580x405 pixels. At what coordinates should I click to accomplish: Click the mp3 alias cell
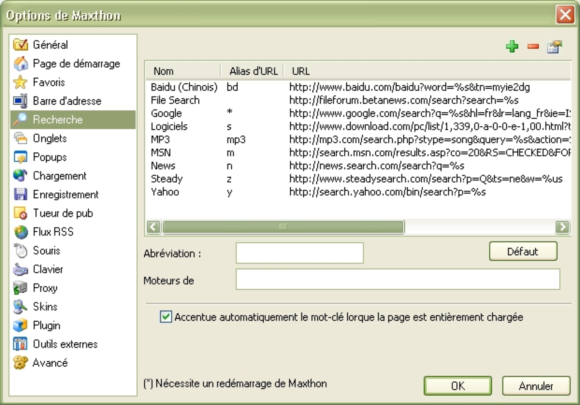coord(236,140)
